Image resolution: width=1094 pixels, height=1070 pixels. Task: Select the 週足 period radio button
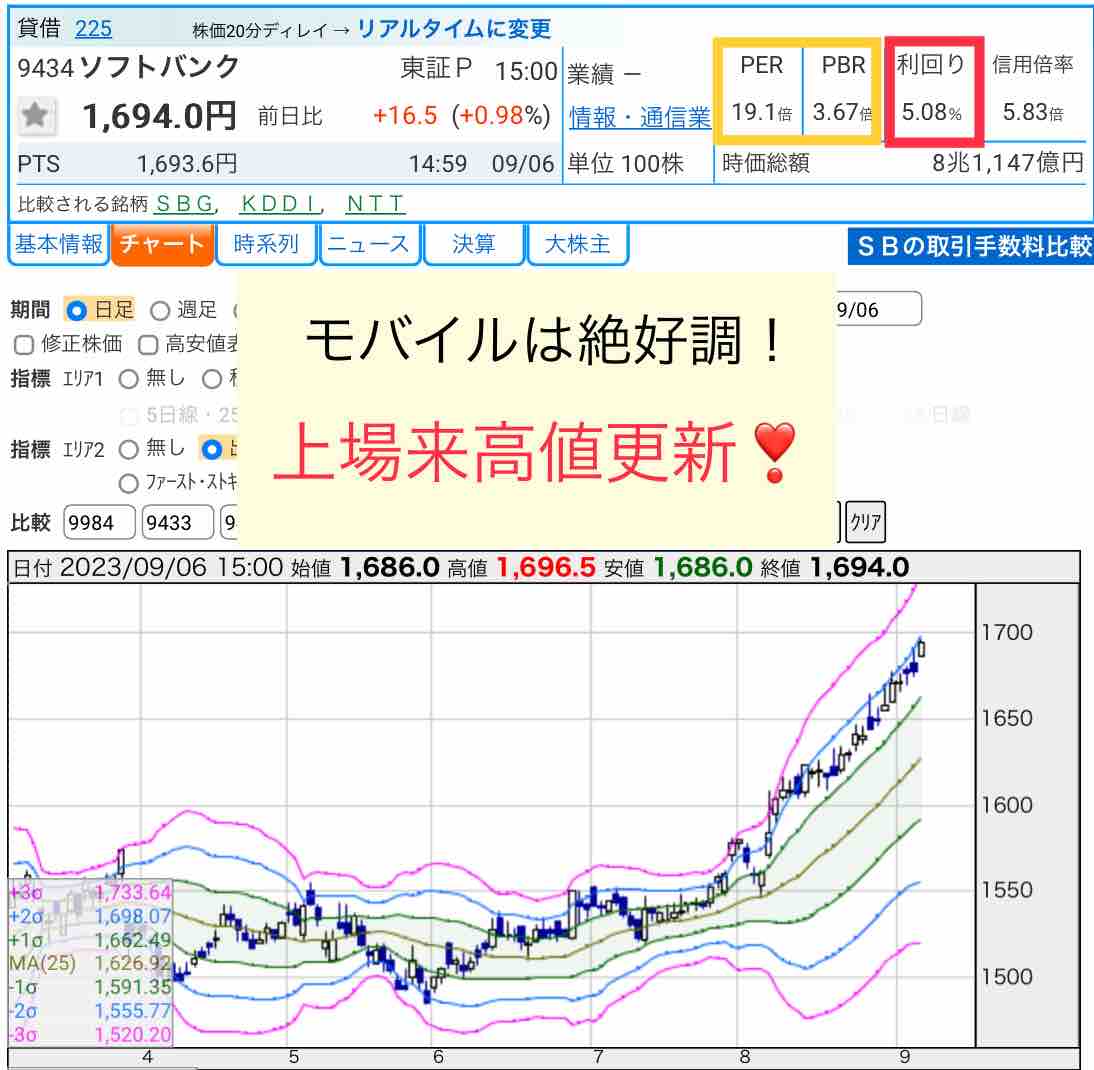[x=160, y=310]
